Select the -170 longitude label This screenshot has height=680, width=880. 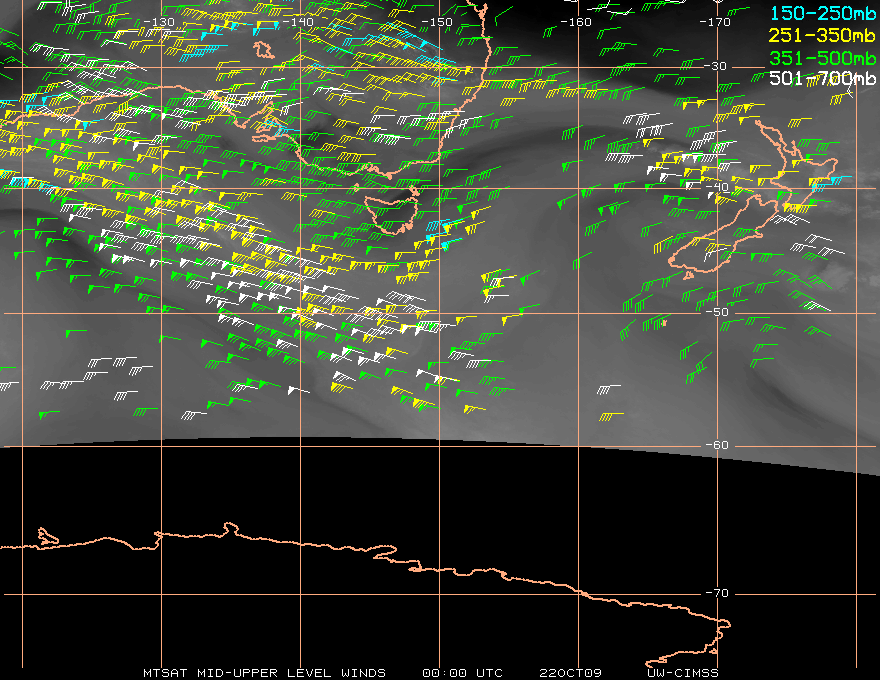pyautogui.click(x=715, y=22)
